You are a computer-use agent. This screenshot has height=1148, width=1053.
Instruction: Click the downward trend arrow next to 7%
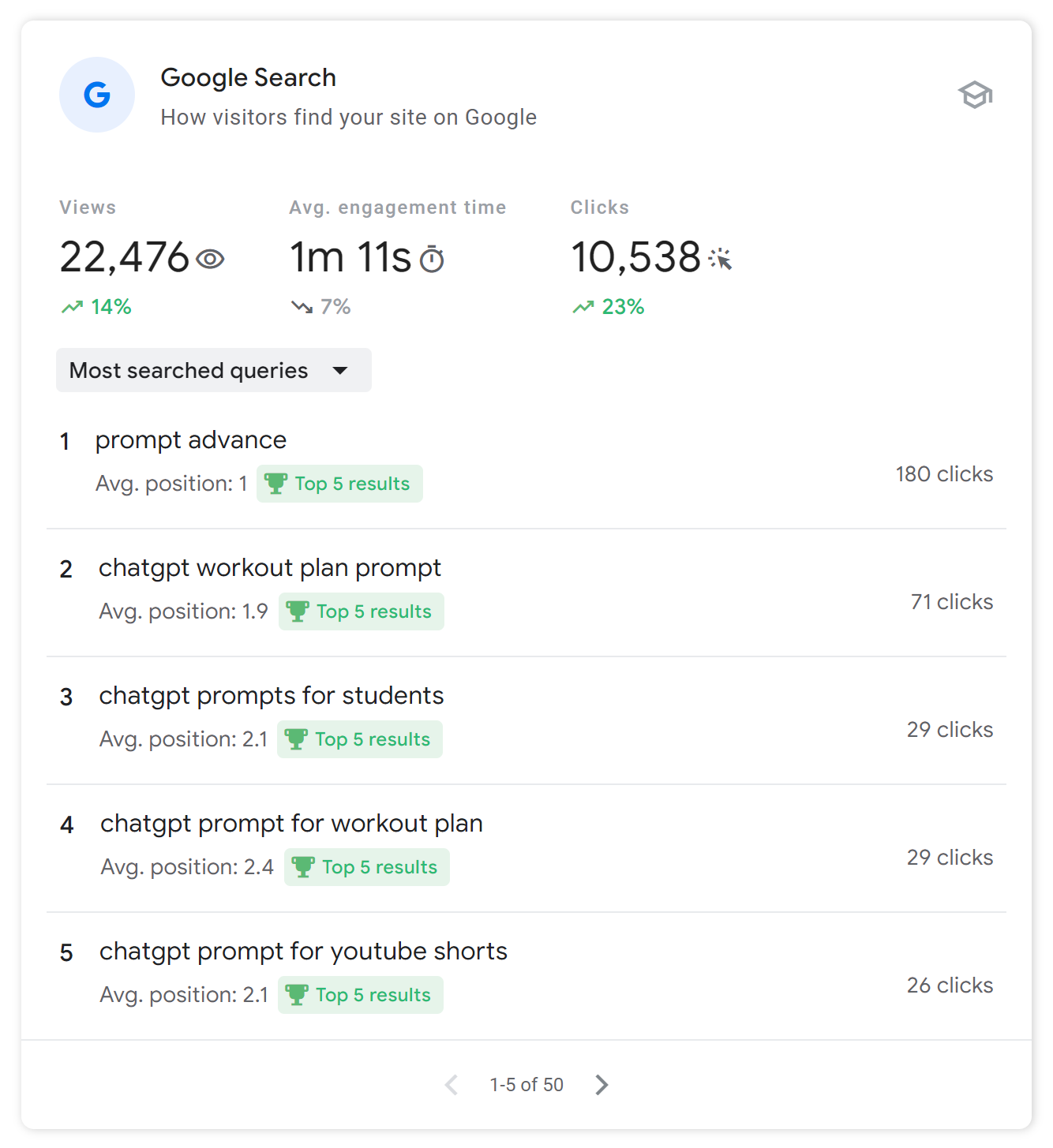coord(302,307)
